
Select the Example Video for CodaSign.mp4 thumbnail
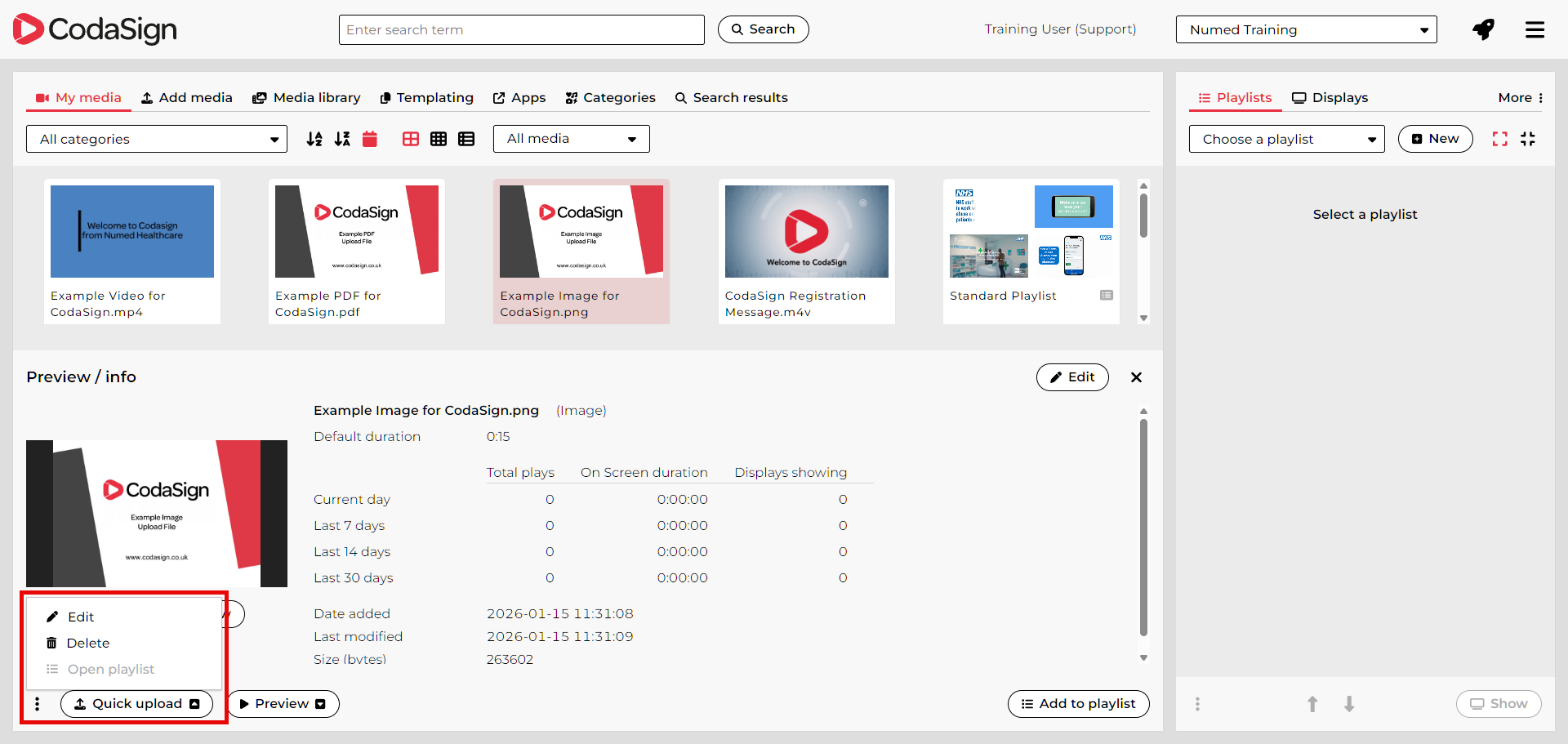tap(132, 232)
